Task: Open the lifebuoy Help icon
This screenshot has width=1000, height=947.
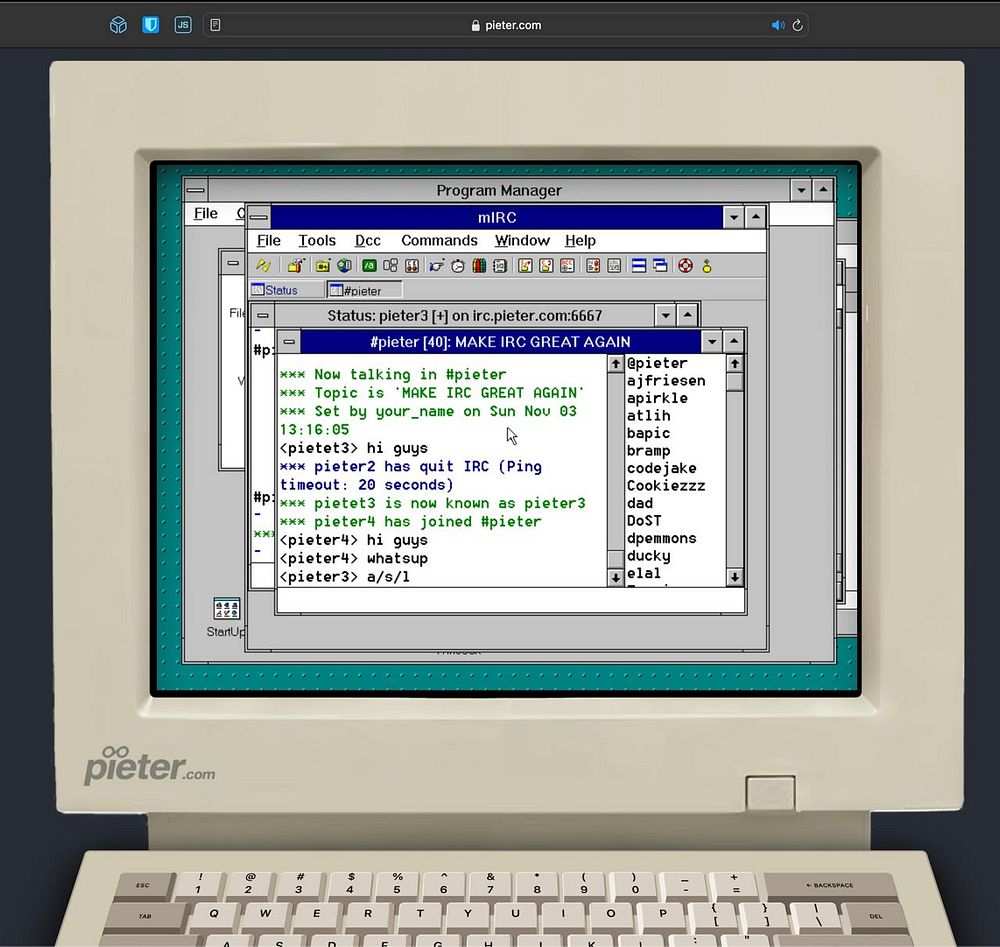Action: click(686, 266)
